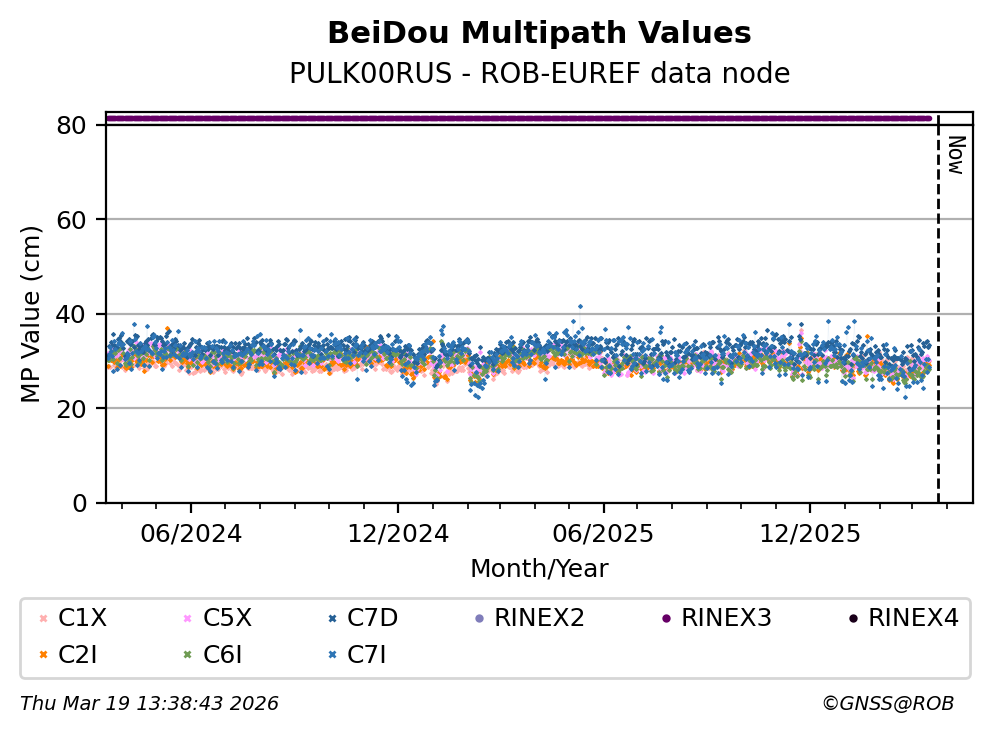Click the ©GNSS@ROB copyright text
Image resolution: width=993 pixels, height=734 pixels.
click(x=887, y=704)
